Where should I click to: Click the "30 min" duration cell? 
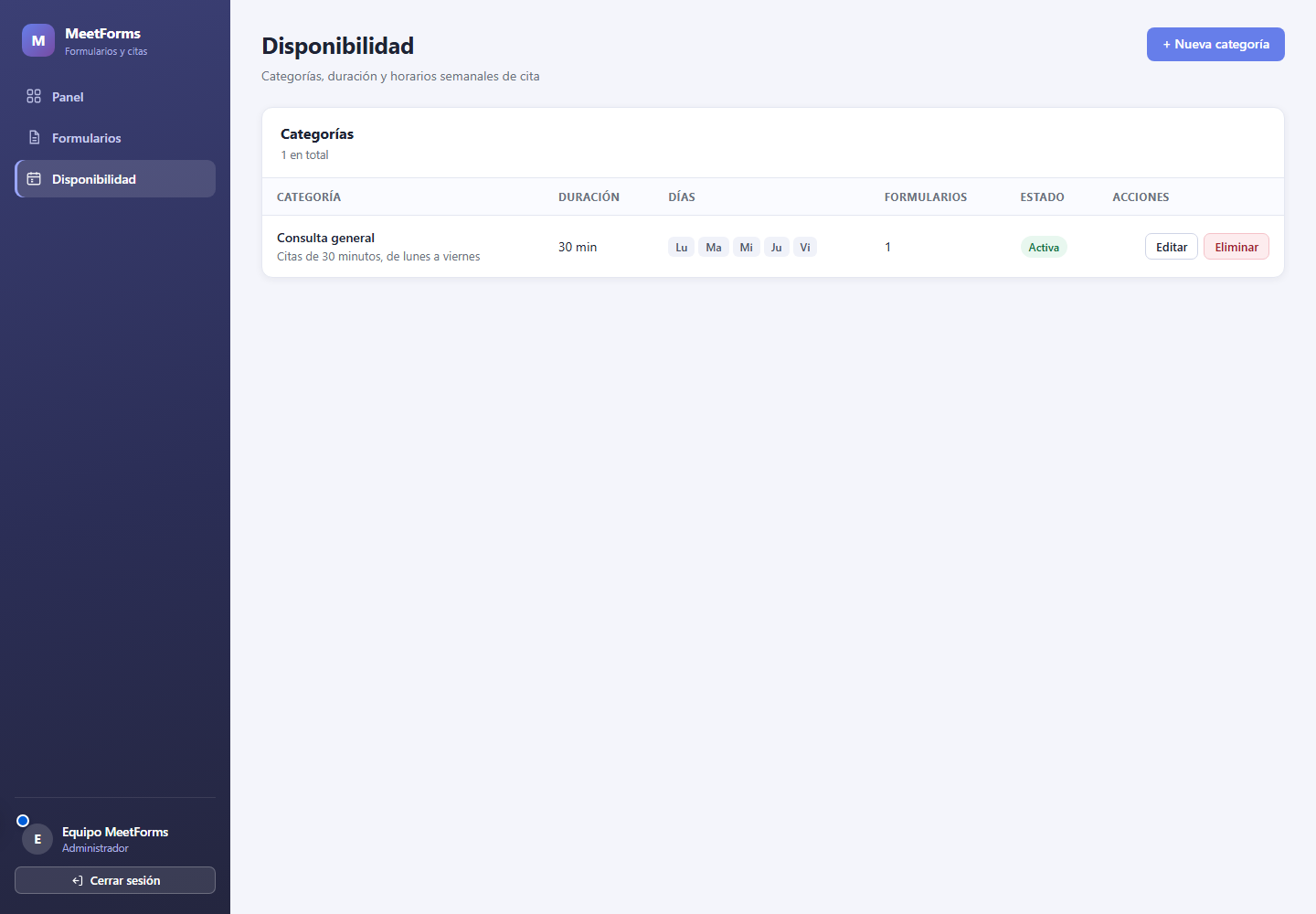tap(578, 247)
